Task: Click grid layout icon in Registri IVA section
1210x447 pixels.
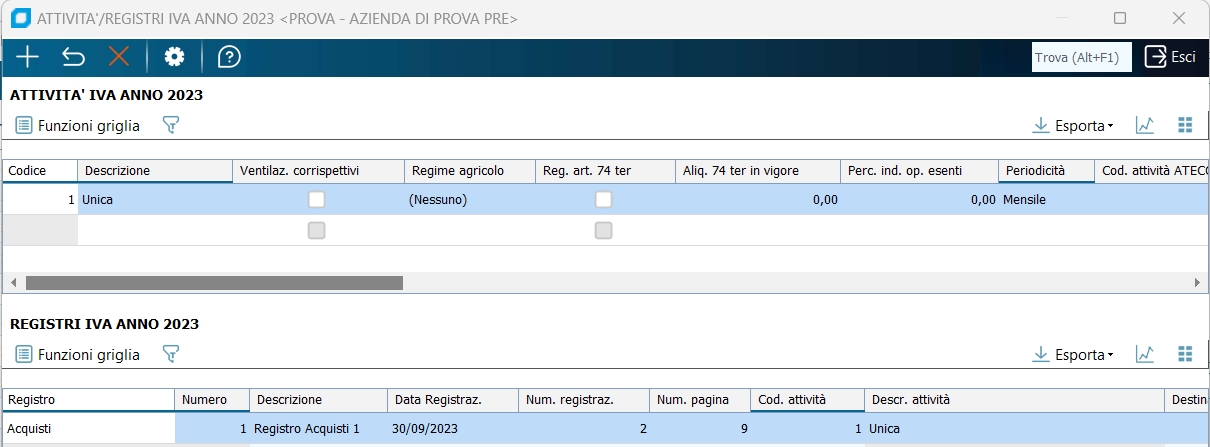Action: pos(1186,354)
